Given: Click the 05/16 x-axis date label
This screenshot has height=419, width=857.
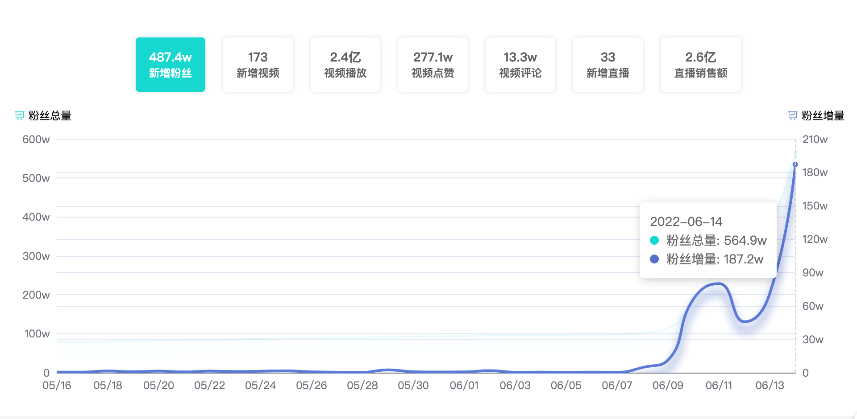Looking at the screenshot, I should point(57,385).
